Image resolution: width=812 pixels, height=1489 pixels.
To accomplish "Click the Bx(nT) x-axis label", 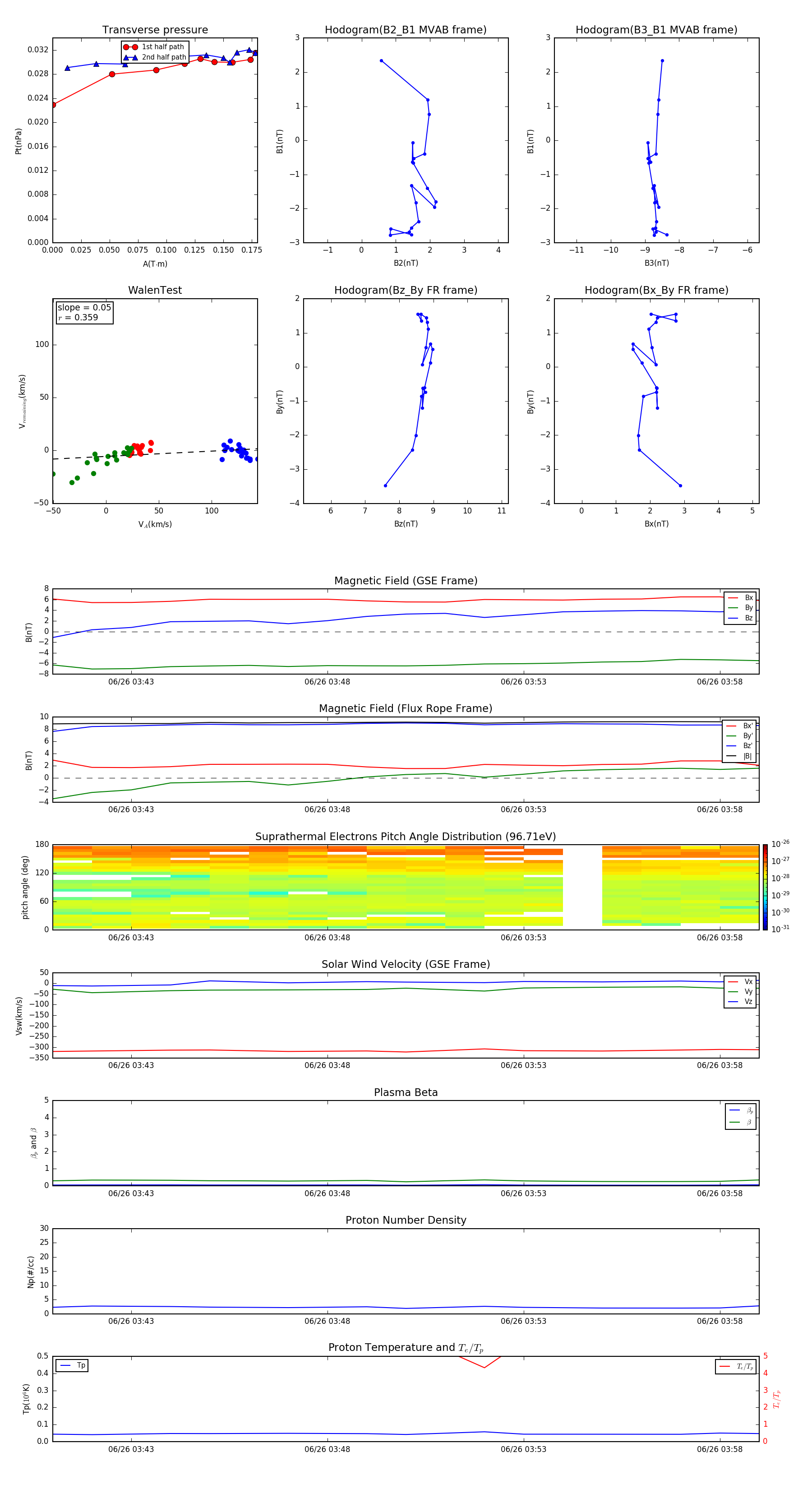I will click(x=656, y=524).
